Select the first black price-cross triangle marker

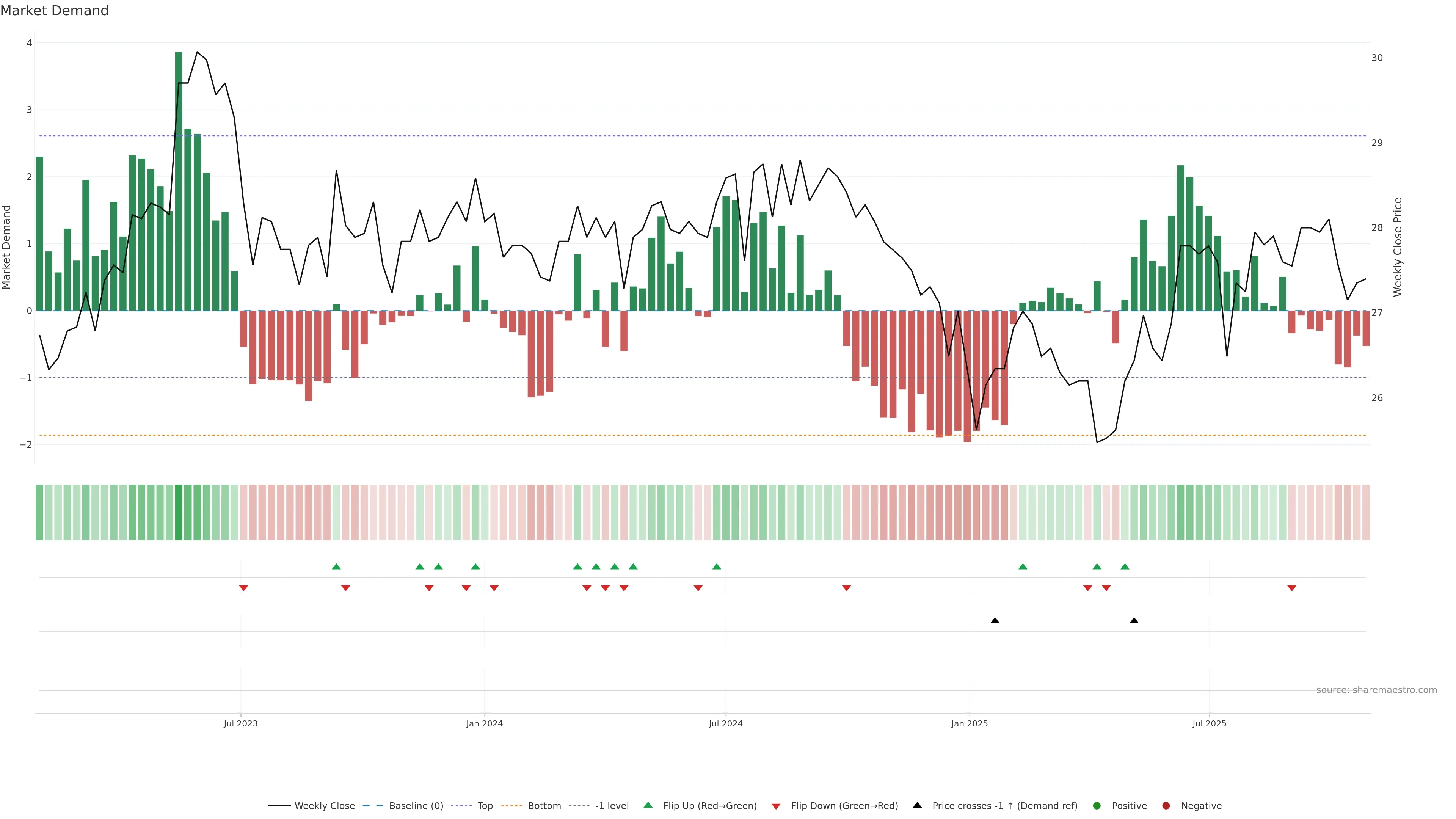click(995, 621)
